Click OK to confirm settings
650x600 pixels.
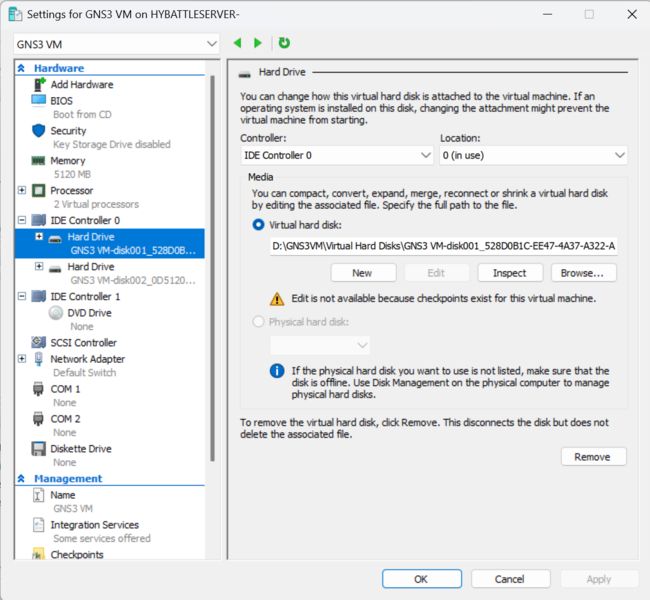422,579
